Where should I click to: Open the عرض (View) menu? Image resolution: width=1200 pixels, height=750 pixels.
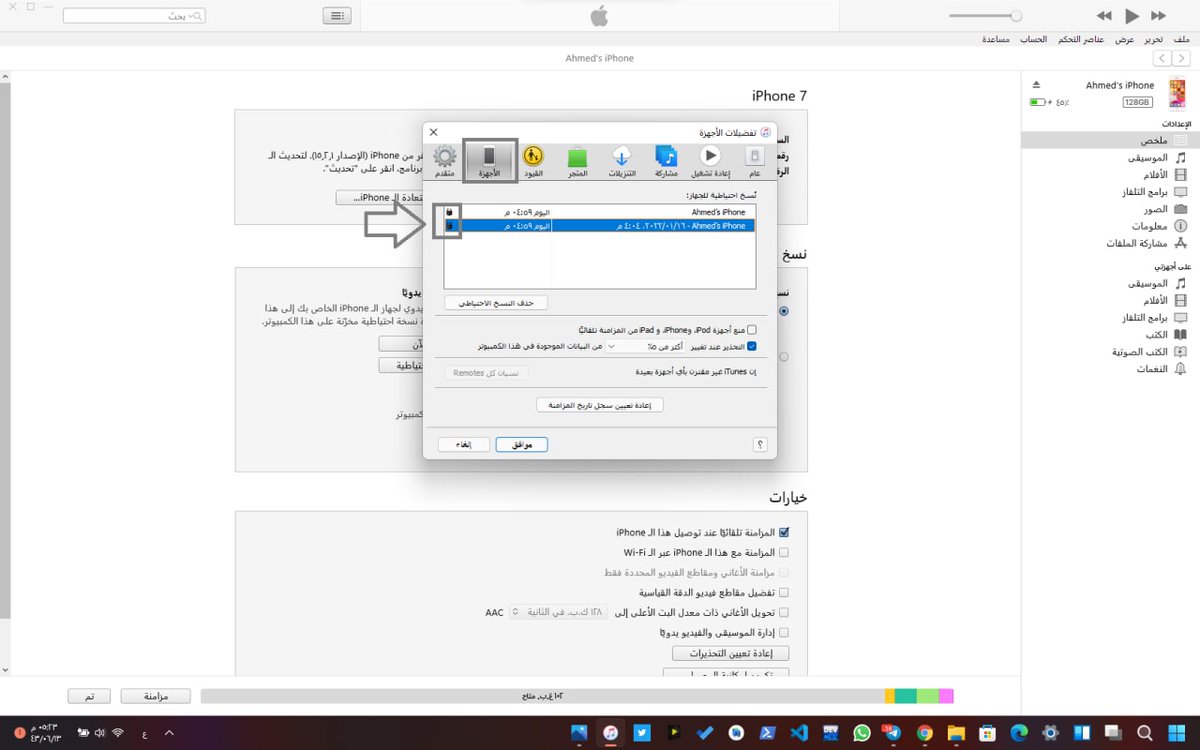pos(1124,39)
